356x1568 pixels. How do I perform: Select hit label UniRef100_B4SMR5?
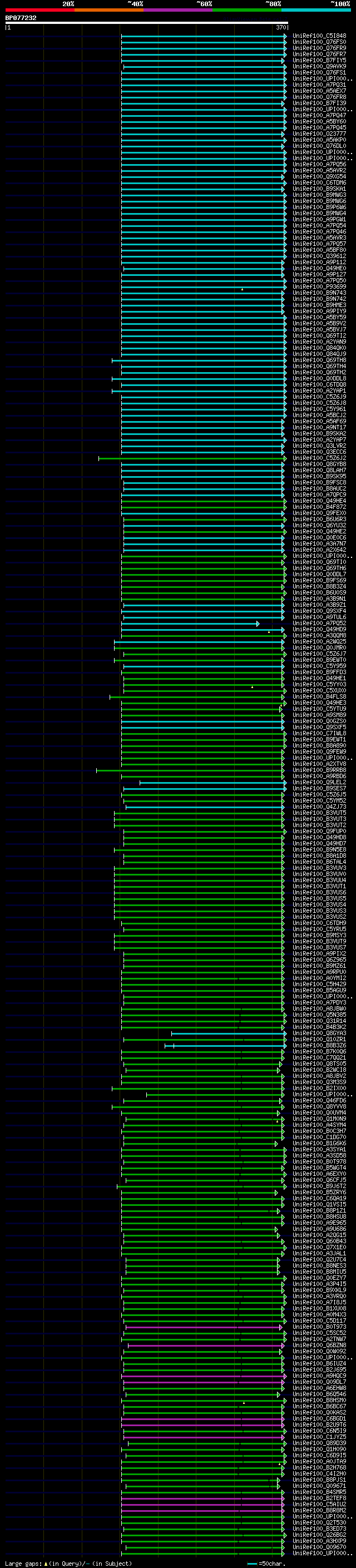319,1492
